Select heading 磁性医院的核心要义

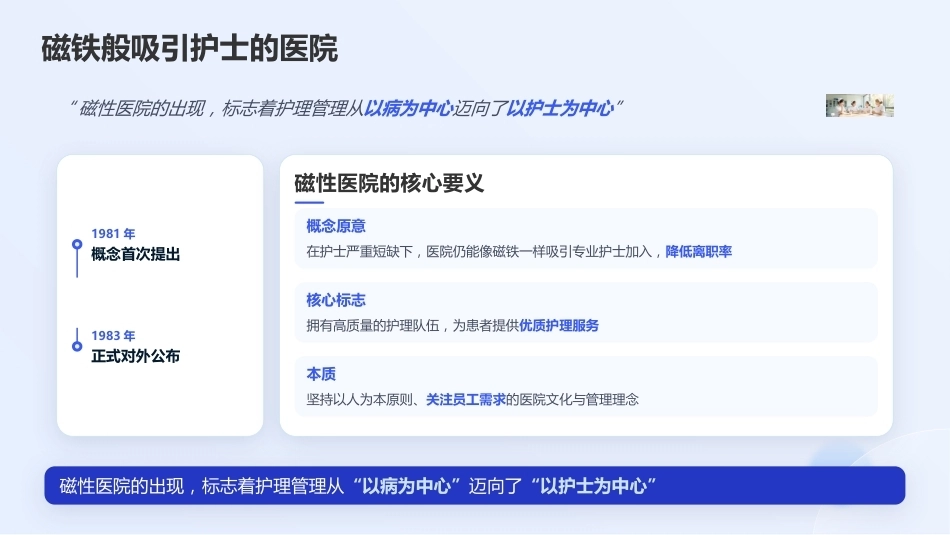pyautogui.click(x=389, y=183)
